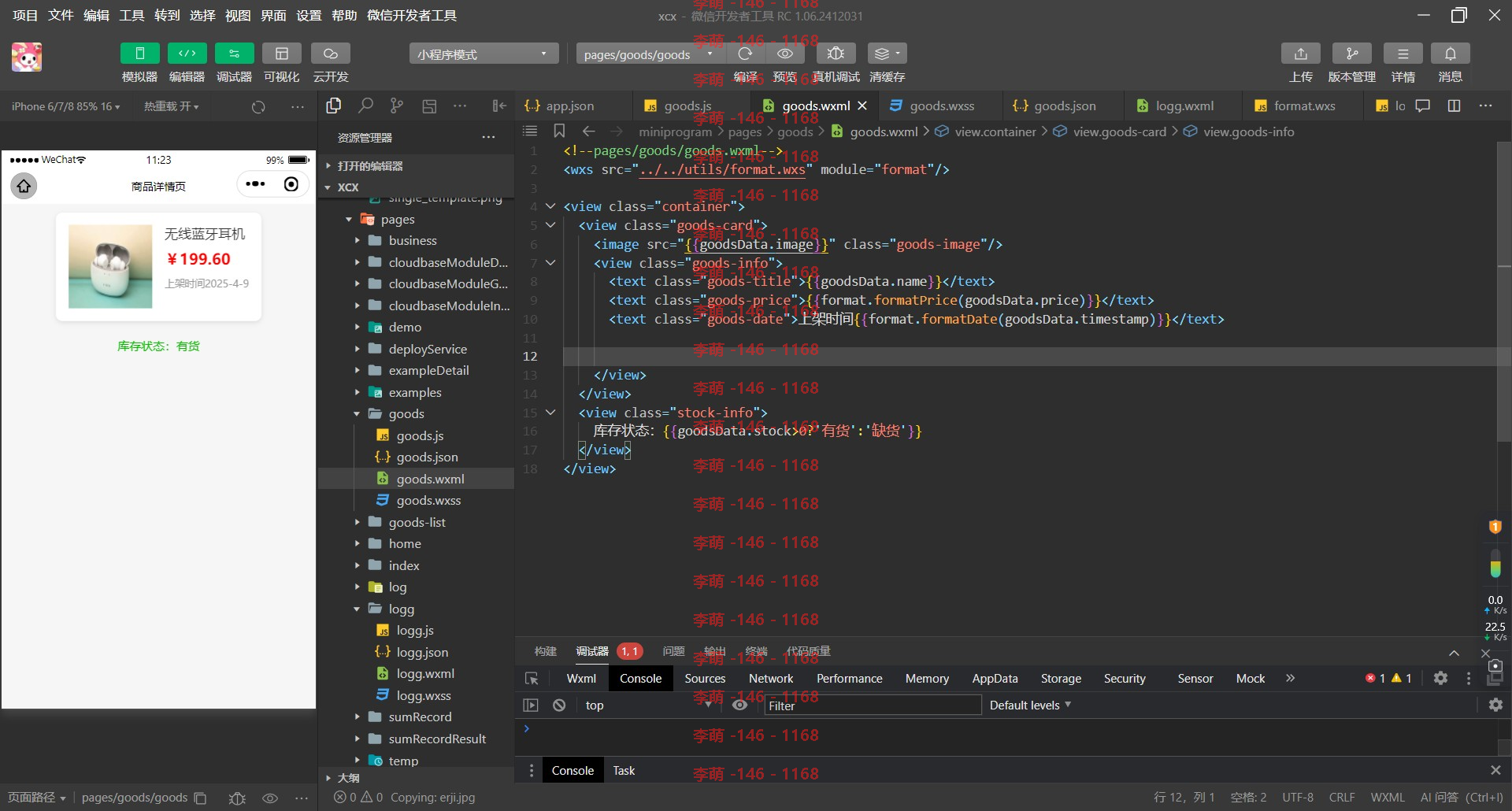The height and width of the screenshot is (811, 1512).
Task: Open hot reload dropdown
Action: tap(171, 106)
